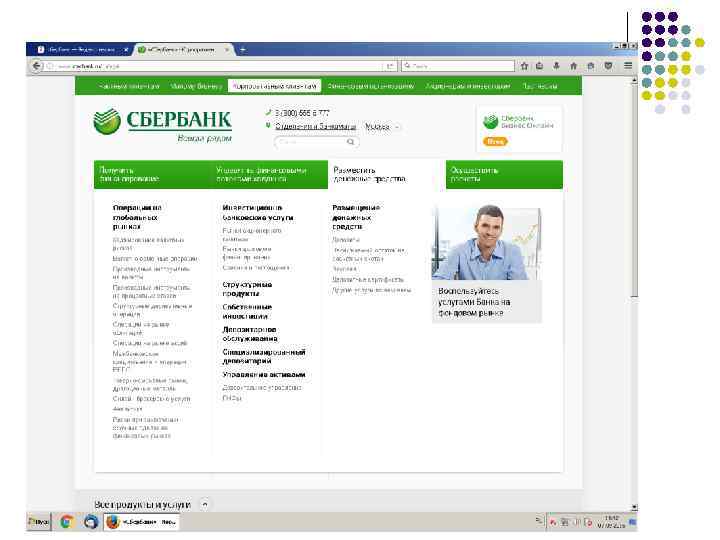The image size is (720, 540).
Task: Open the Частным клиентам menu item
Action: point(129,86)
